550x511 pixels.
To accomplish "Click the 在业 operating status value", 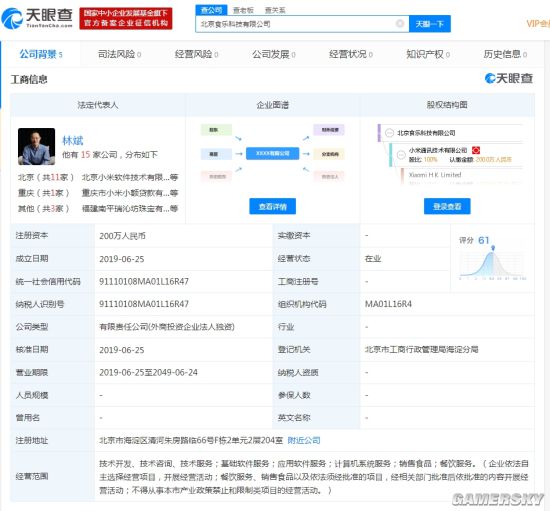I will [373, 259].
